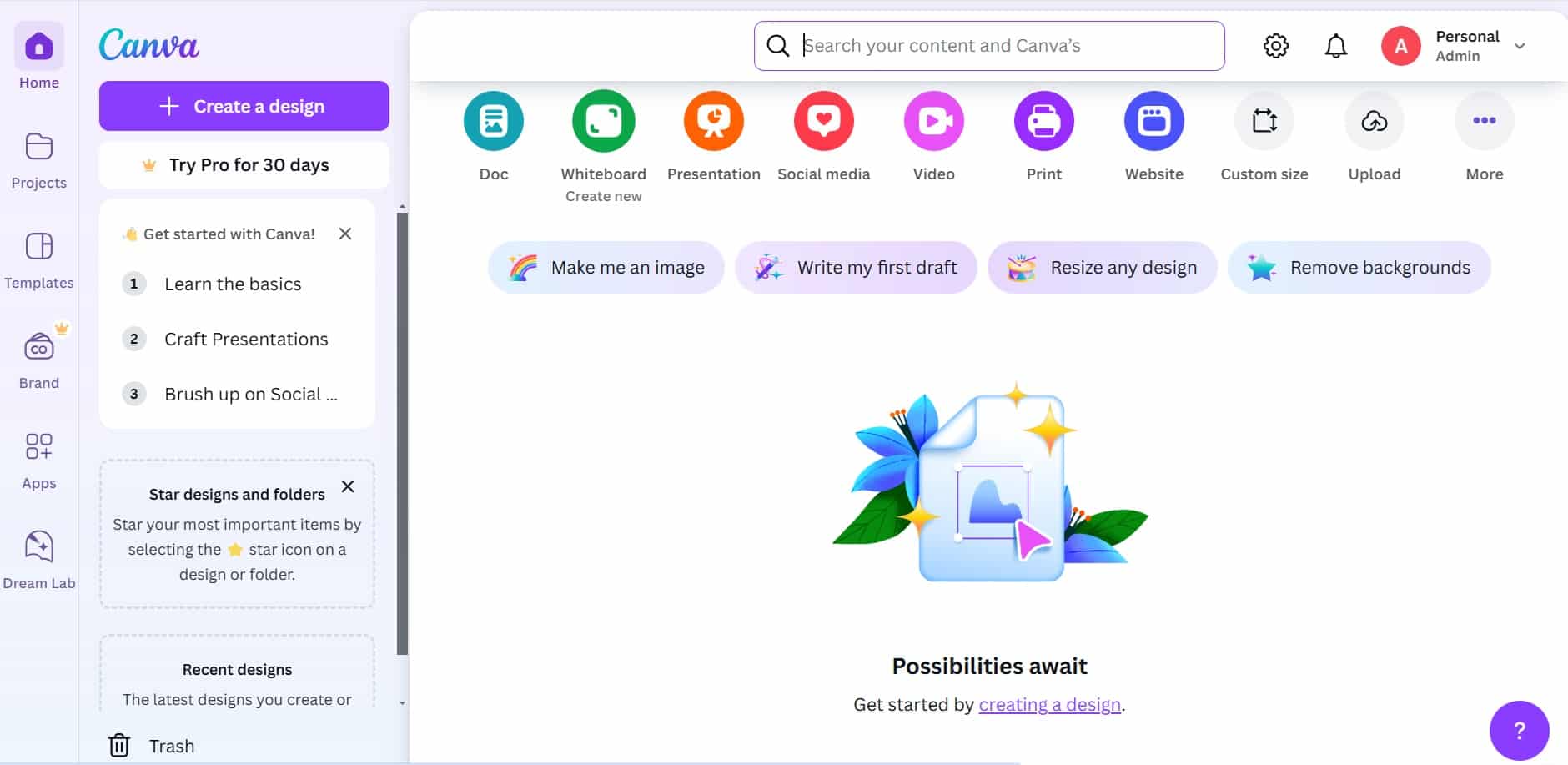Screen dimensions: 1568x765
Task: Click the left panel vertical scrollbar
Action: tap(402, 434)
